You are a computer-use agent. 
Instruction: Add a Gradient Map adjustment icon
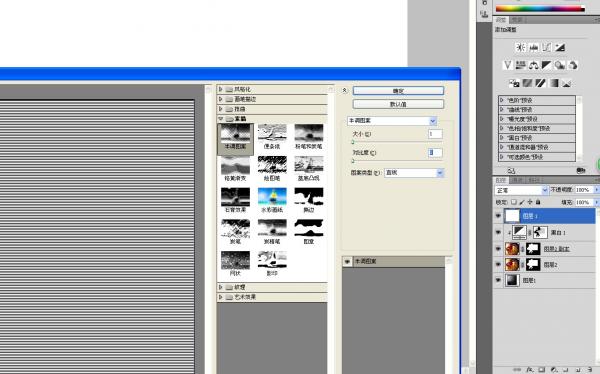click(554, 83)
